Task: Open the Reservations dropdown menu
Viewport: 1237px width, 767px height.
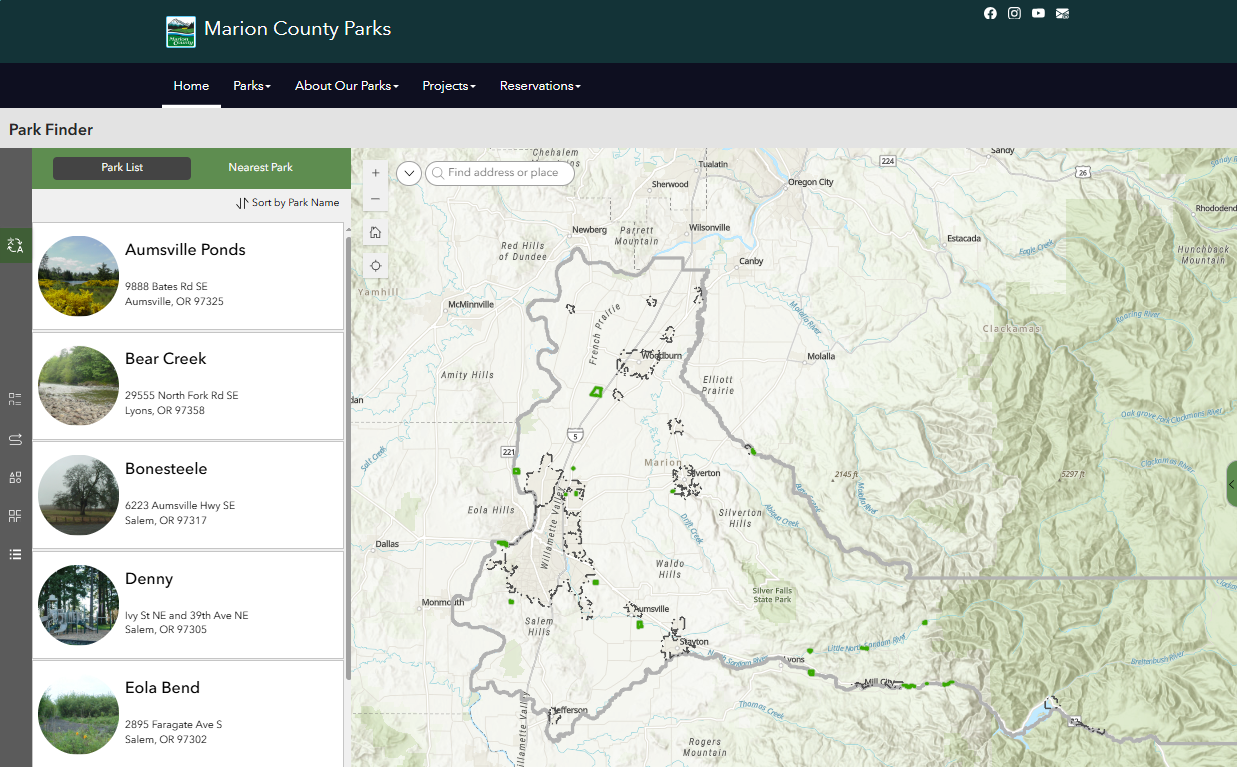Action: pyautogui.click(x=540, y=86)
